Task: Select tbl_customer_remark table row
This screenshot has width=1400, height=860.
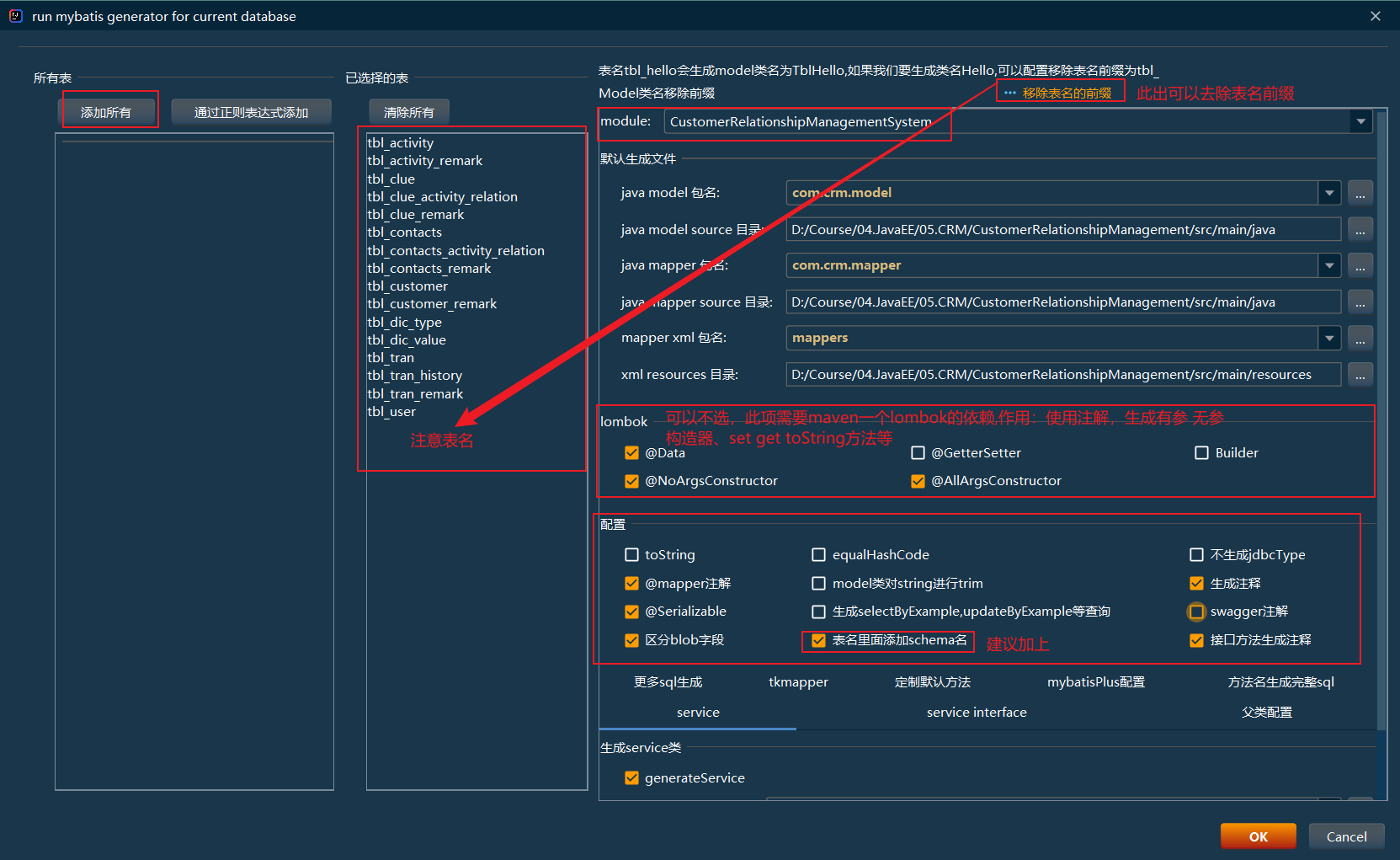Action: pyautogui.click(x=476, y=304)
